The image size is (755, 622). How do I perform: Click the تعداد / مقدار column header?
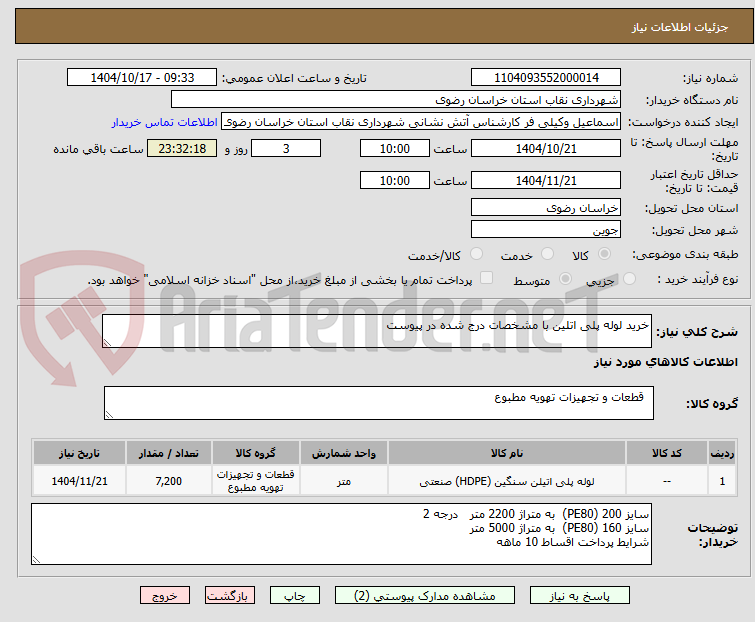(x=169, y=453)
